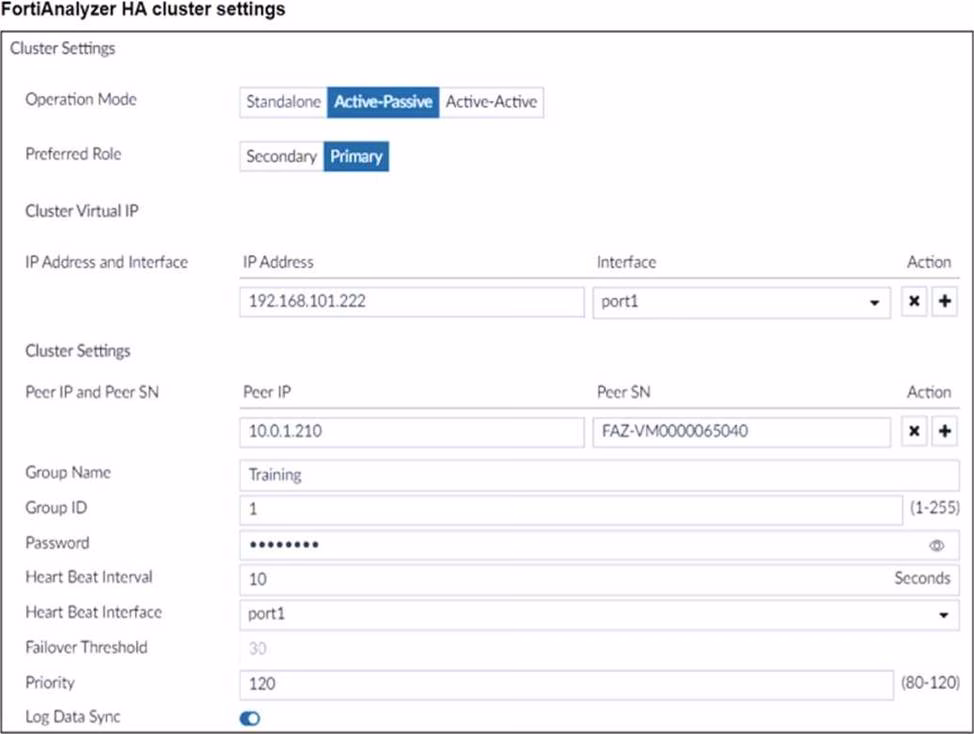Add a new Peer IP row
This screenshot has height=734, width=974.
pyautogui.click(x=944, y=432)
